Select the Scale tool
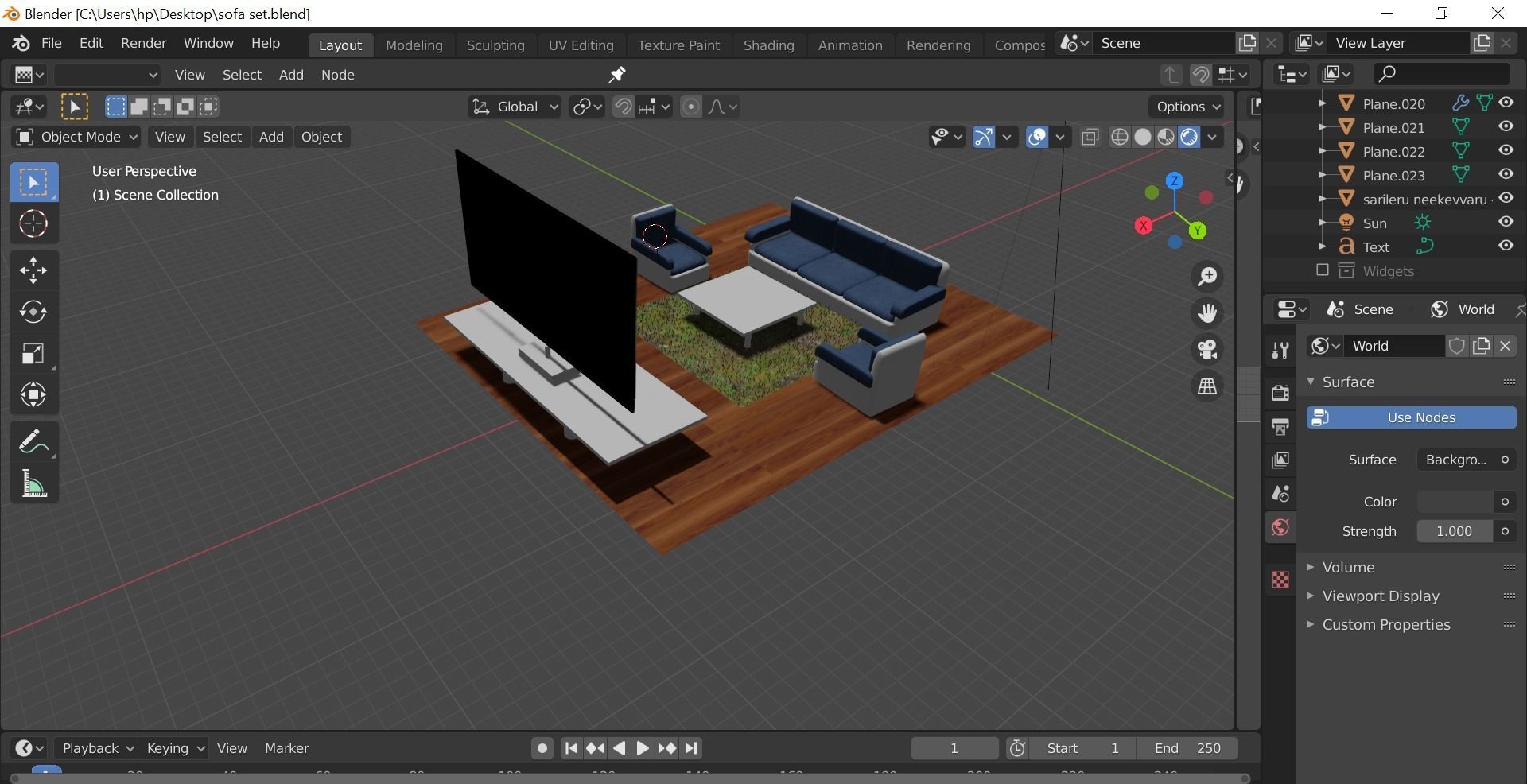This screenshot has height=784, width=1527. pyautogui.click(x=33, y=353)
